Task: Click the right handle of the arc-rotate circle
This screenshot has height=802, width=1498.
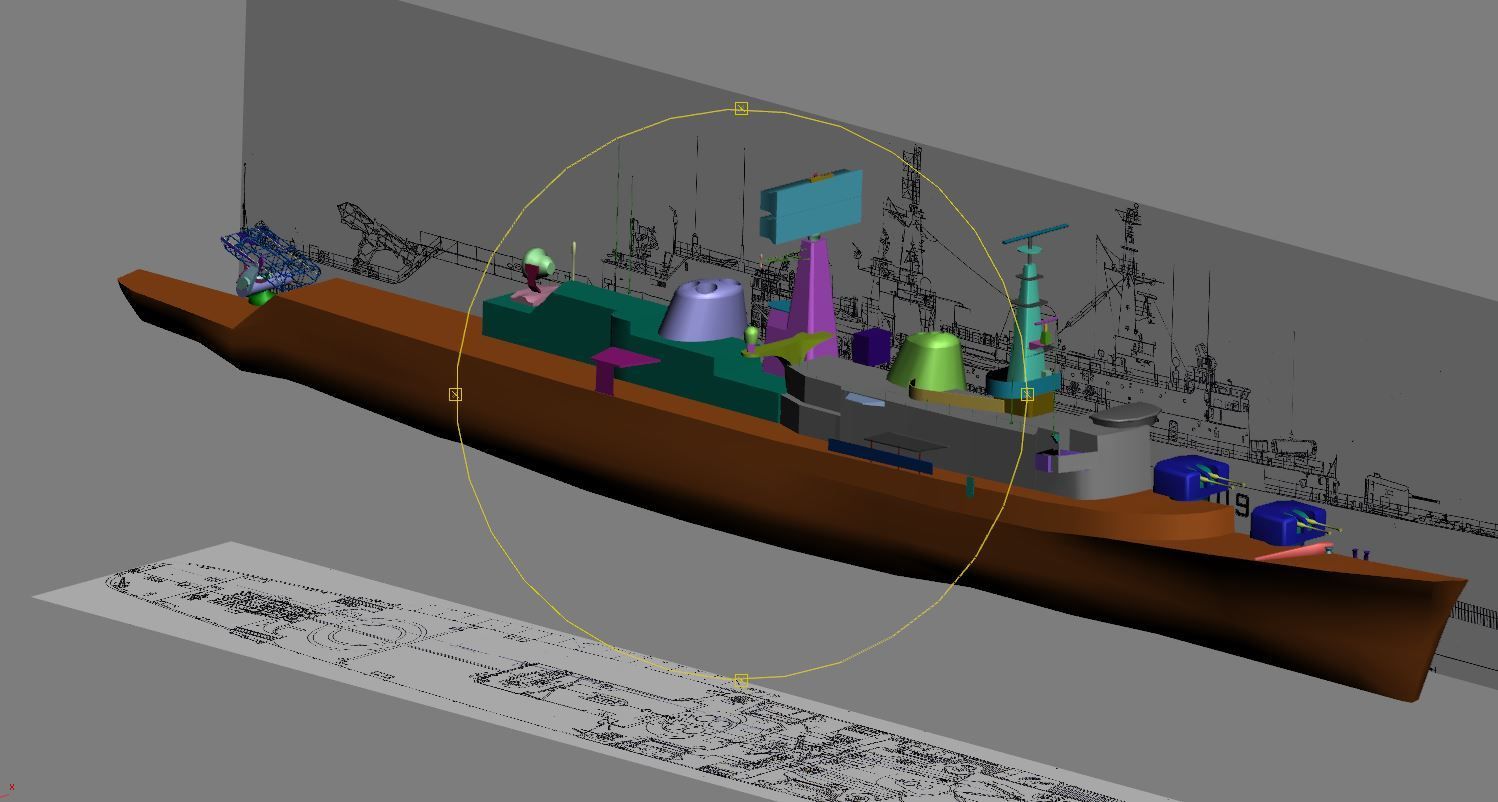Action: (x=1027, y=394)
